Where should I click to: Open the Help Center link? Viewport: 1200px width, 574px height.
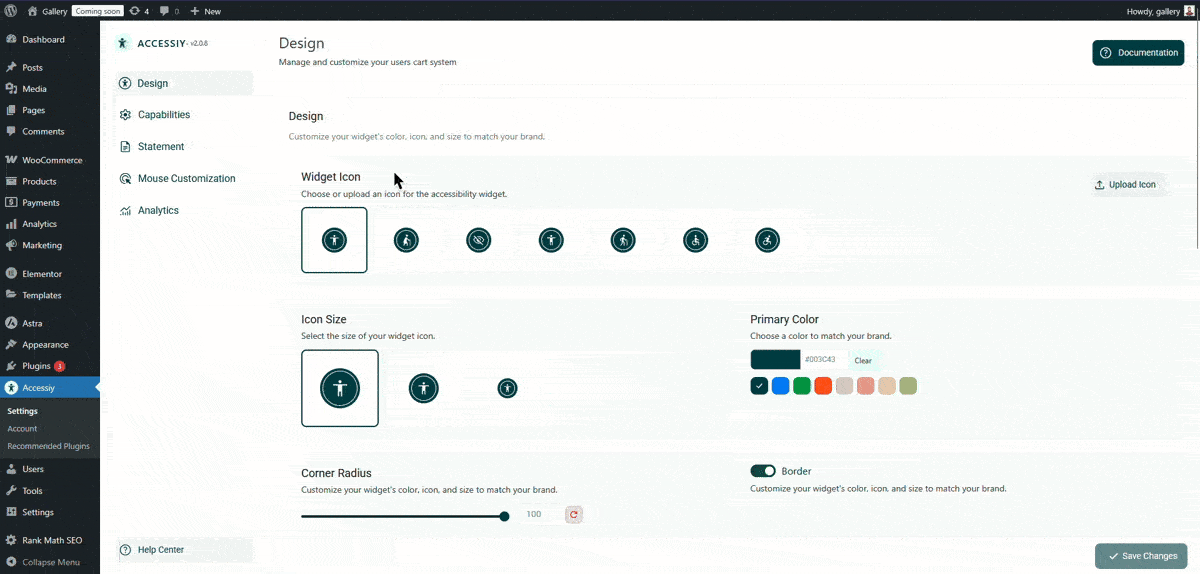coord(183,550)
